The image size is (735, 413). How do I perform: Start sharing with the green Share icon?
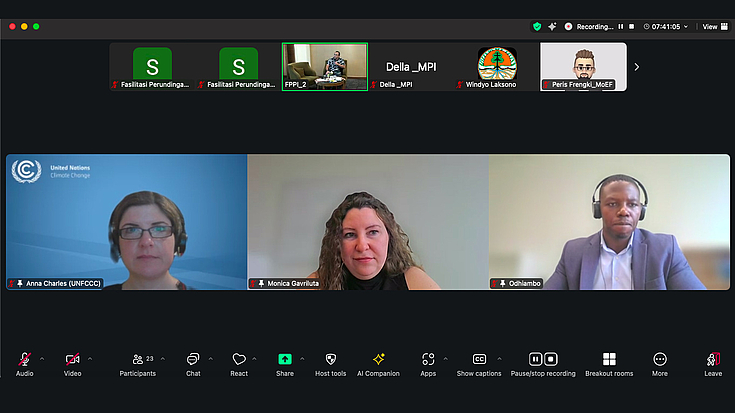pyautogui.click(x=285, y=360)
